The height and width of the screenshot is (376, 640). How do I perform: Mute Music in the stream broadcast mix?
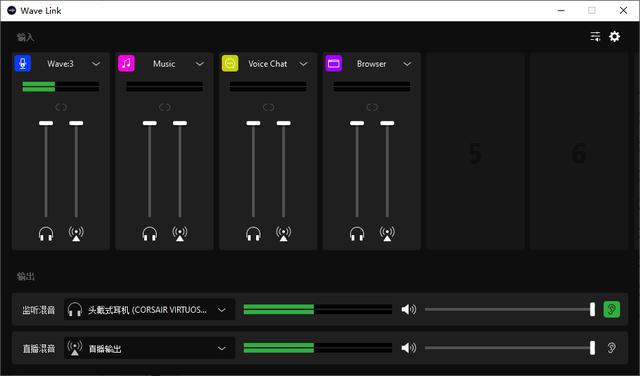pos(180,234)
